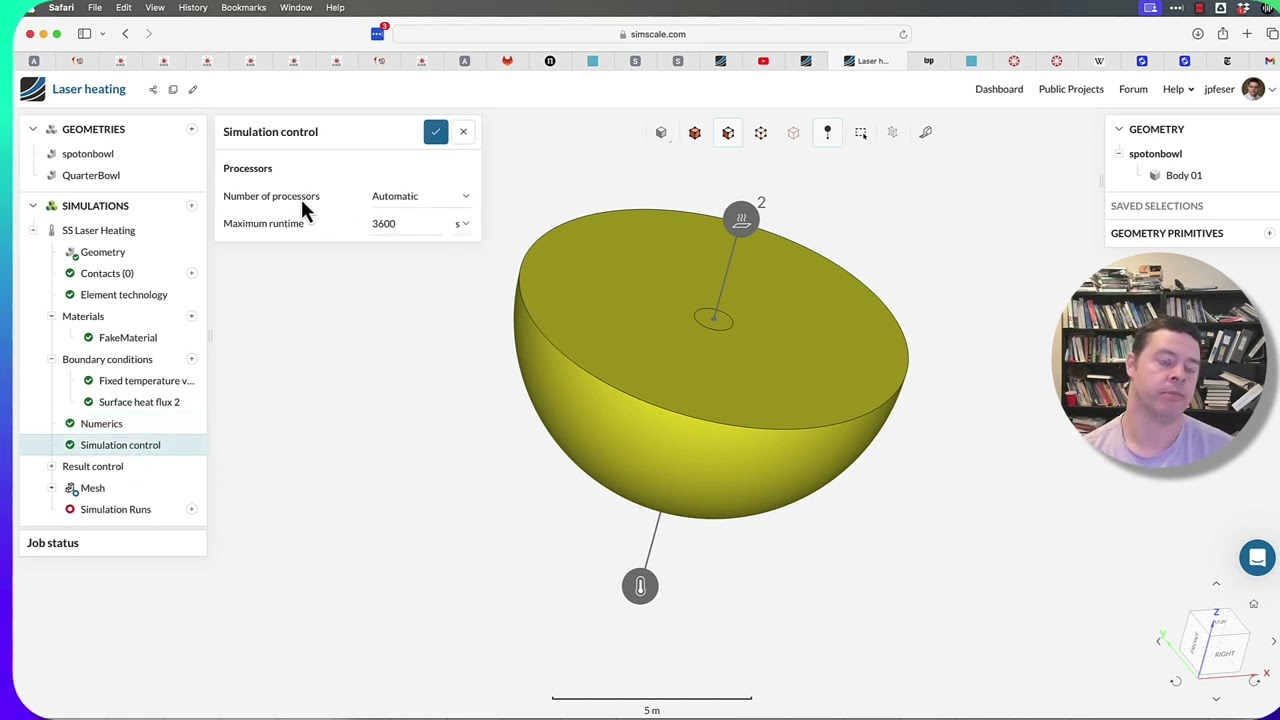Click the simscale.com address bar
1280x720 pixels.
click(x=652, y=34)
